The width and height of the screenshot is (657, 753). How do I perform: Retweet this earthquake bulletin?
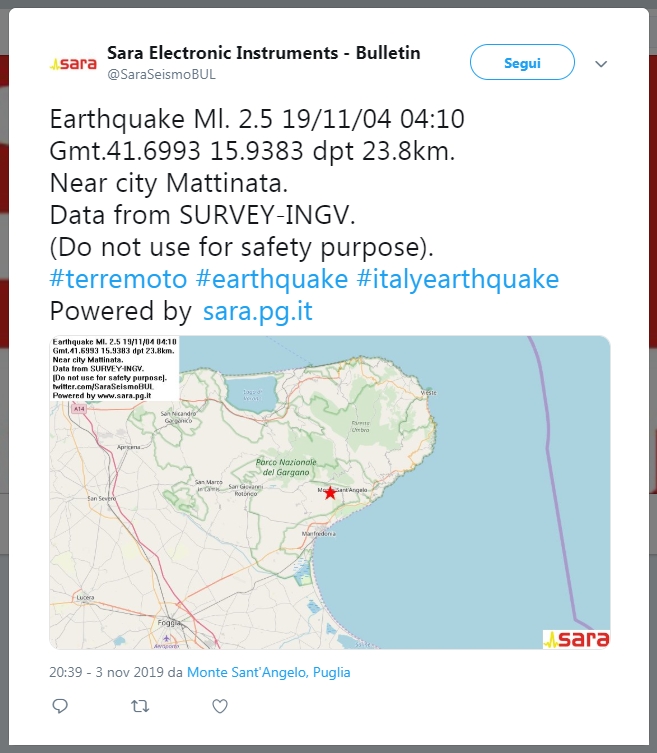tap(140, 706)
